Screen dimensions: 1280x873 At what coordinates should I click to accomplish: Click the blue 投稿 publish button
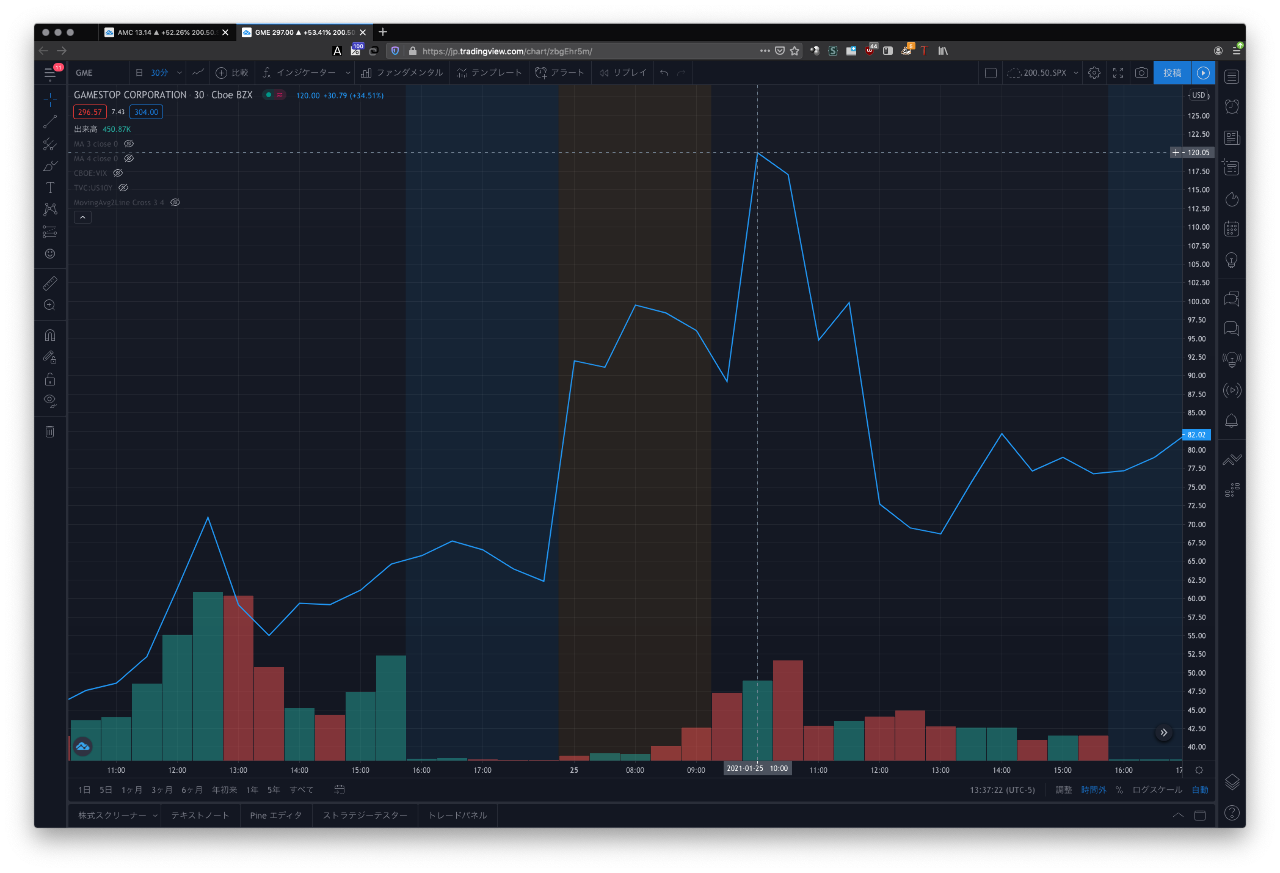[x=1172, y=73]
